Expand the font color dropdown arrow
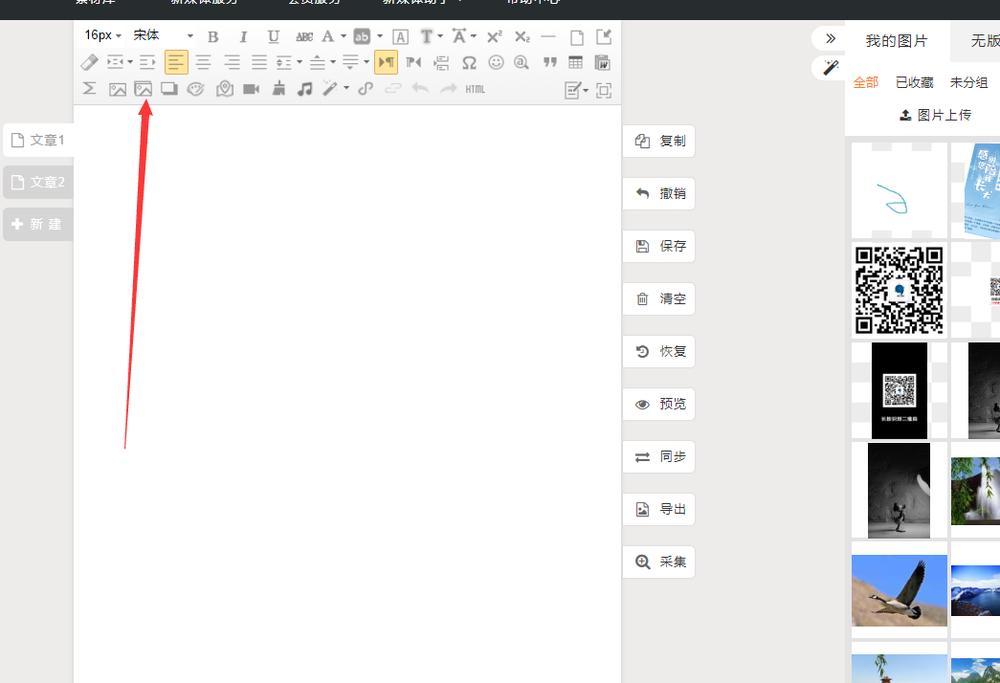 343,37
